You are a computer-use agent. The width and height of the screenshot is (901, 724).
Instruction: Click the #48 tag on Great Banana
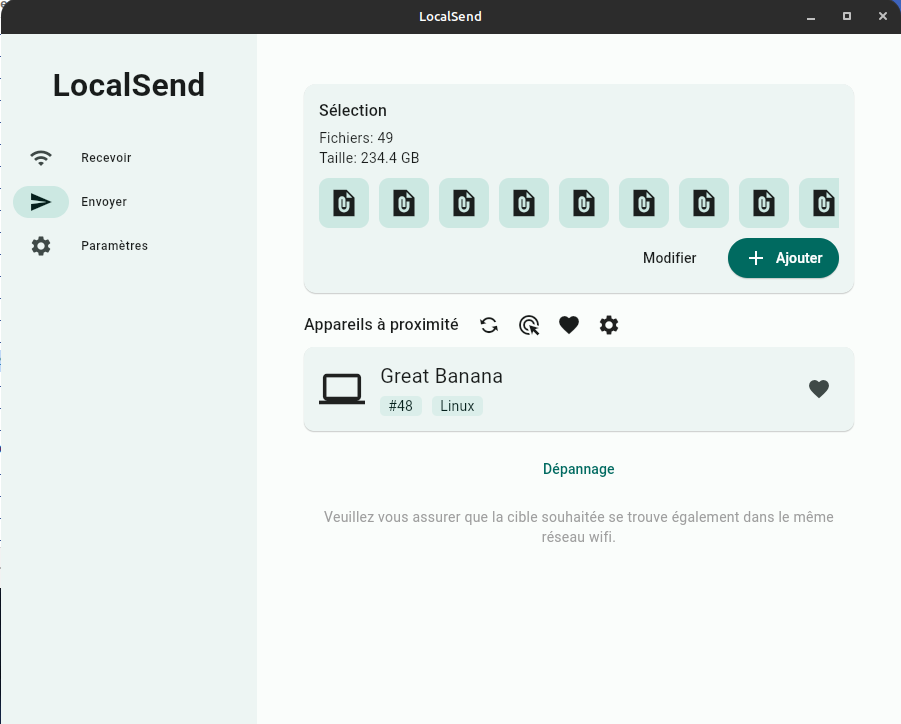click(400, 406)
